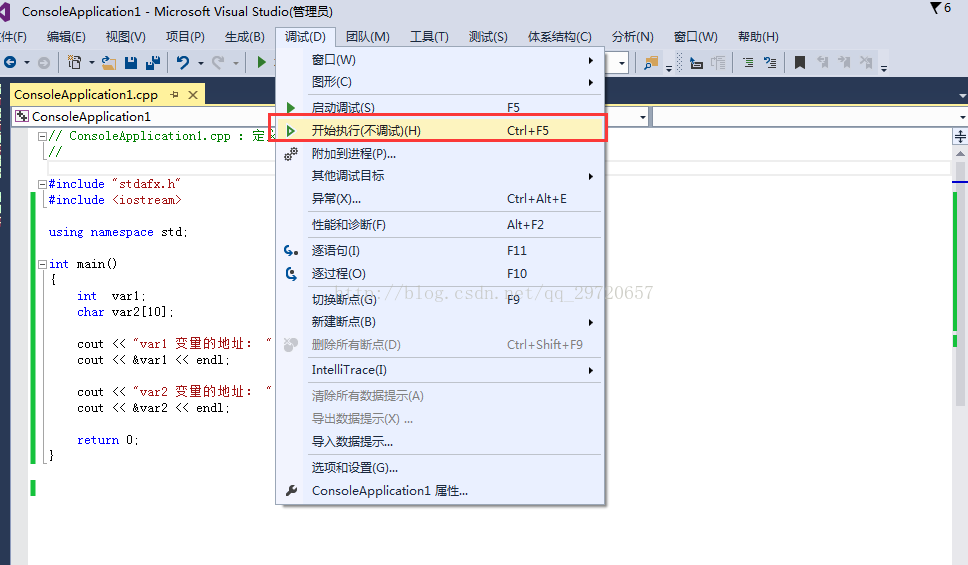Open the Navigate Backward history dropdown arrow
Screen dimensions: 968x565
pos(27,62)
